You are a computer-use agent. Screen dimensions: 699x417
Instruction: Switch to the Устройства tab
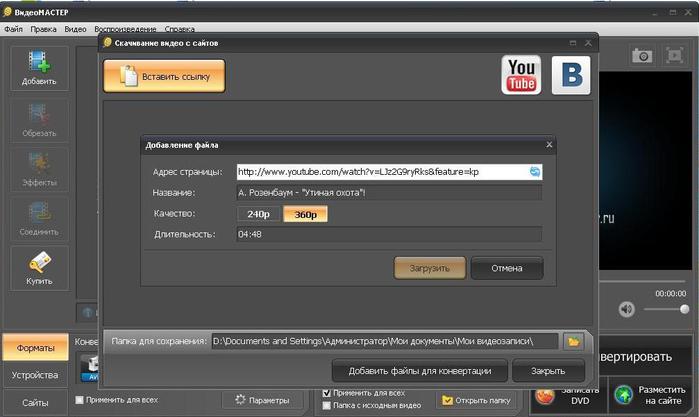[35, 375]
